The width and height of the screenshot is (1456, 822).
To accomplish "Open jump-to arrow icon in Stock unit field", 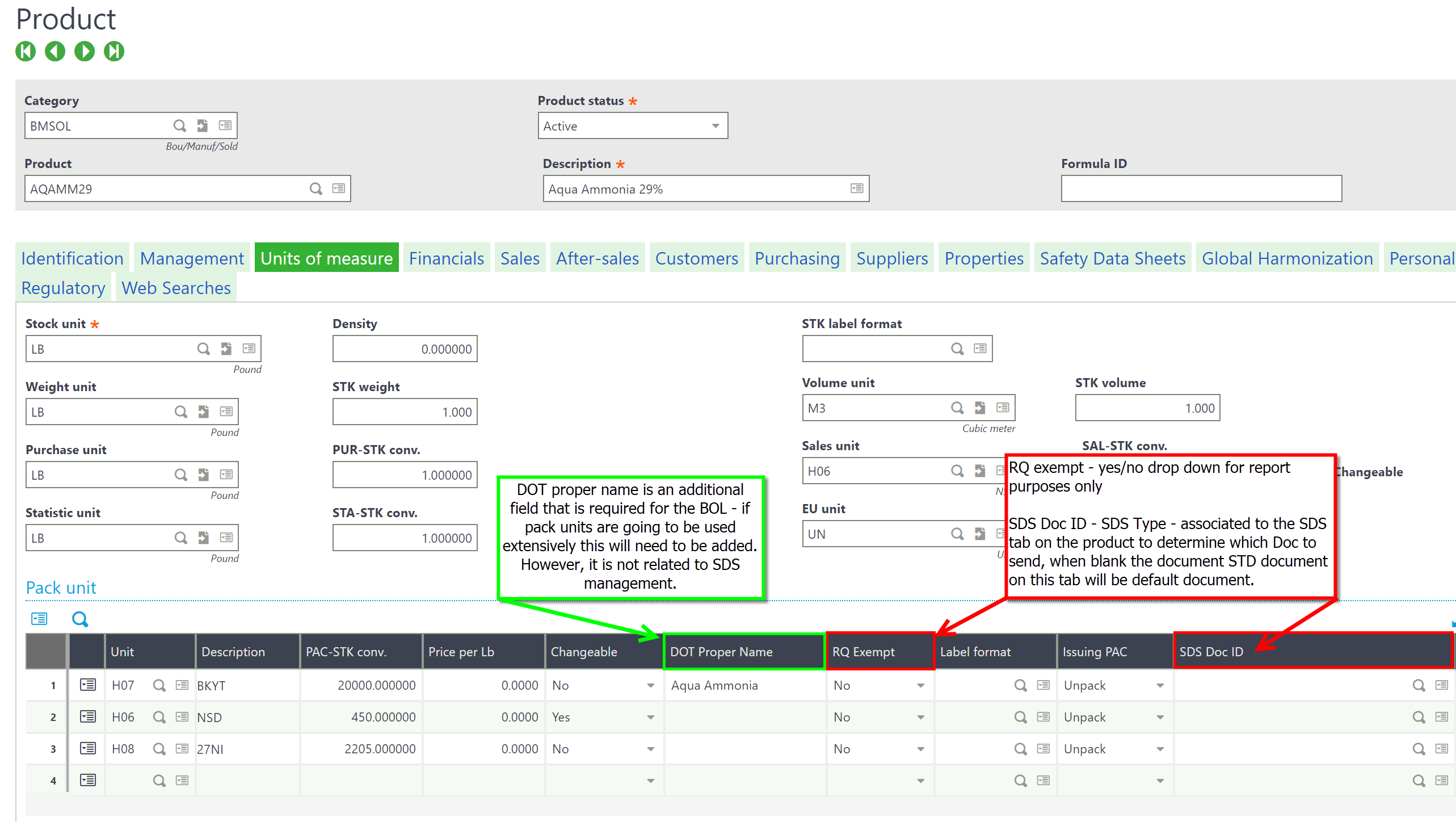I will 226,349.
